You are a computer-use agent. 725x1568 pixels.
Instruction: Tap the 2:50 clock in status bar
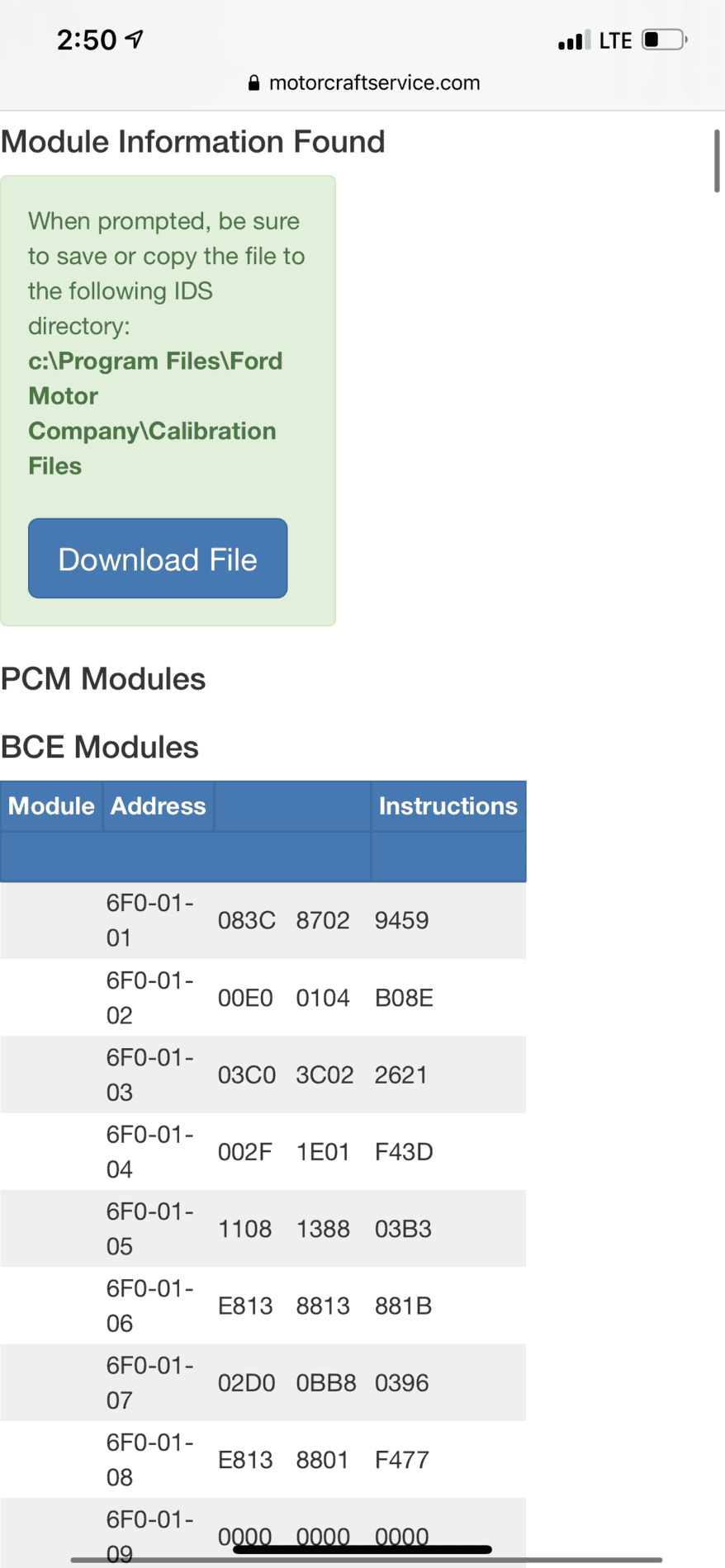pyautogui.click(x=87, y=40)
